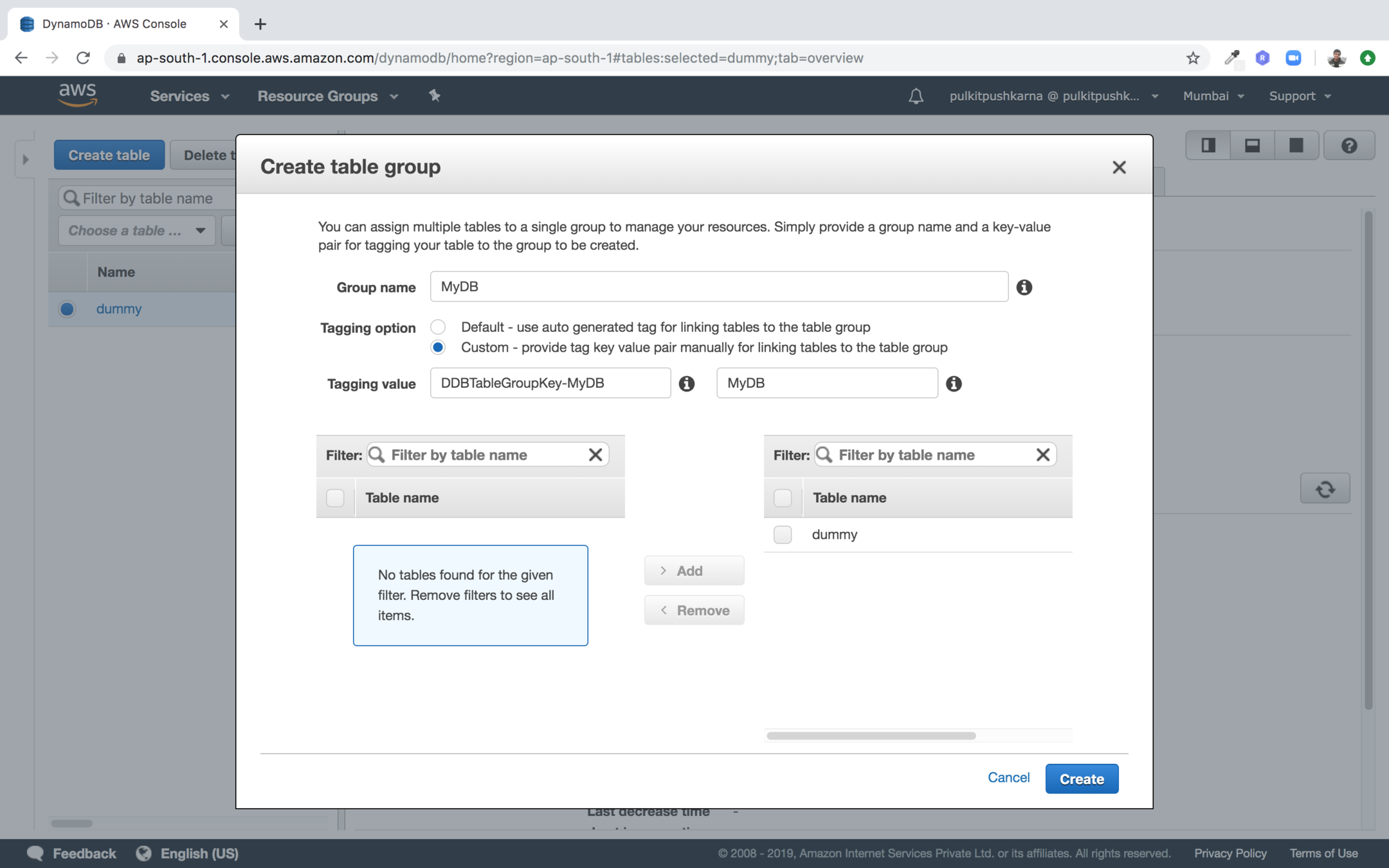
Task: Clear the right table filter with X icon
Action: pyautogui.click(x=1042, y=455)
